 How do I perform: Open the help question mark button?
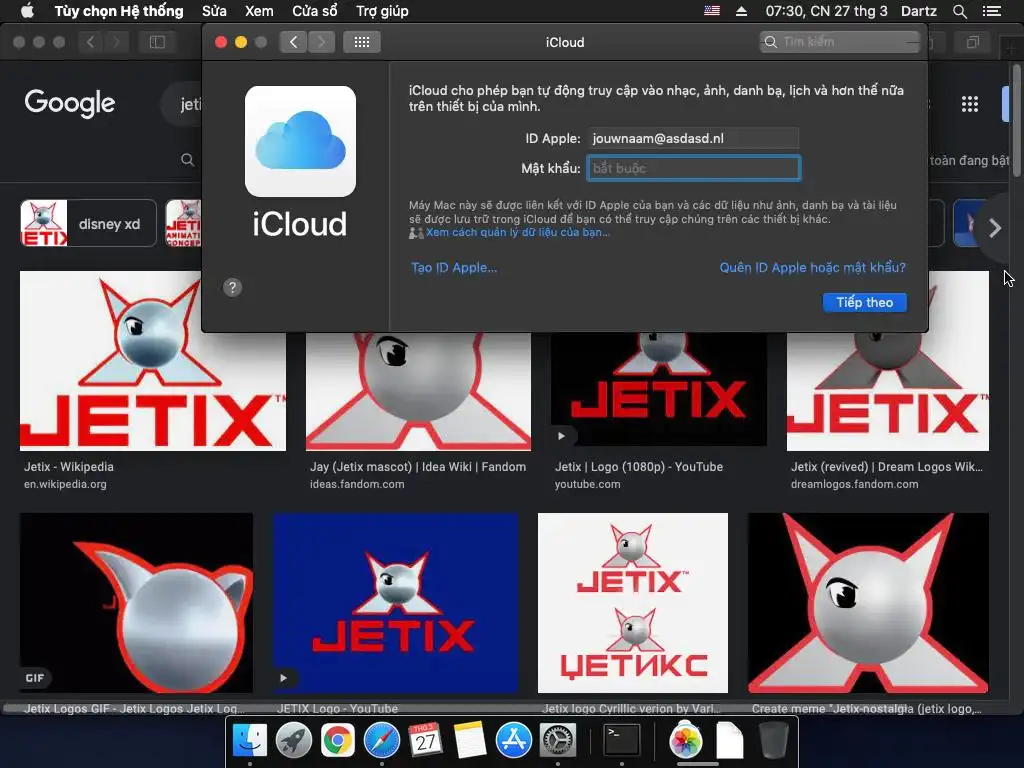pyautogui.click(x=232, y=287)
